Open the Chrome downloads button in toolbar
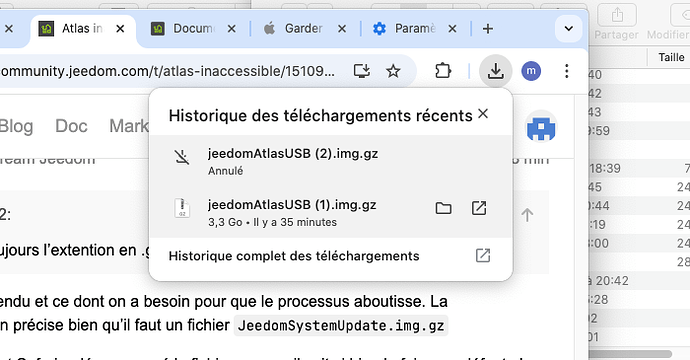690x360 pixels. click(x=495, y=71)
